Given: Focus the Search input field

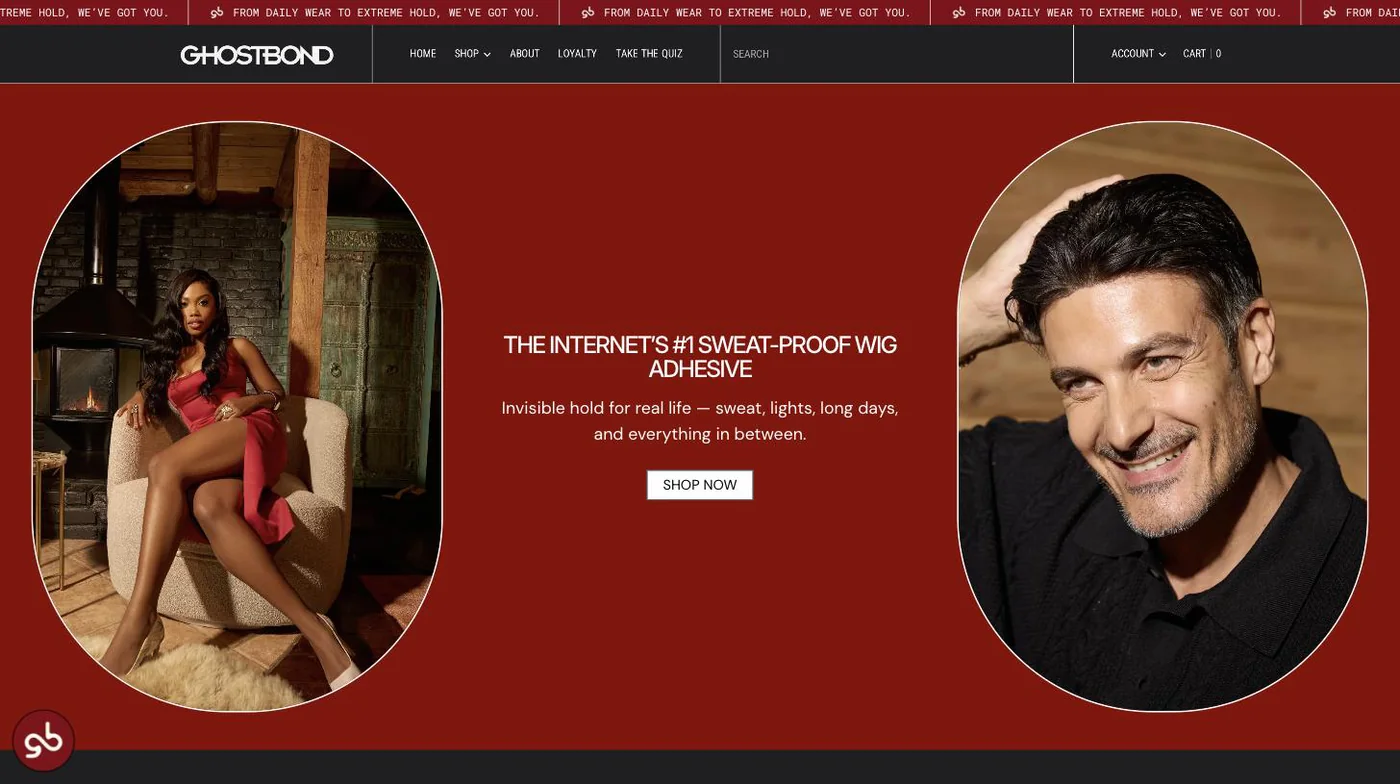Looking at the screenshot, I should coord(897,54).
